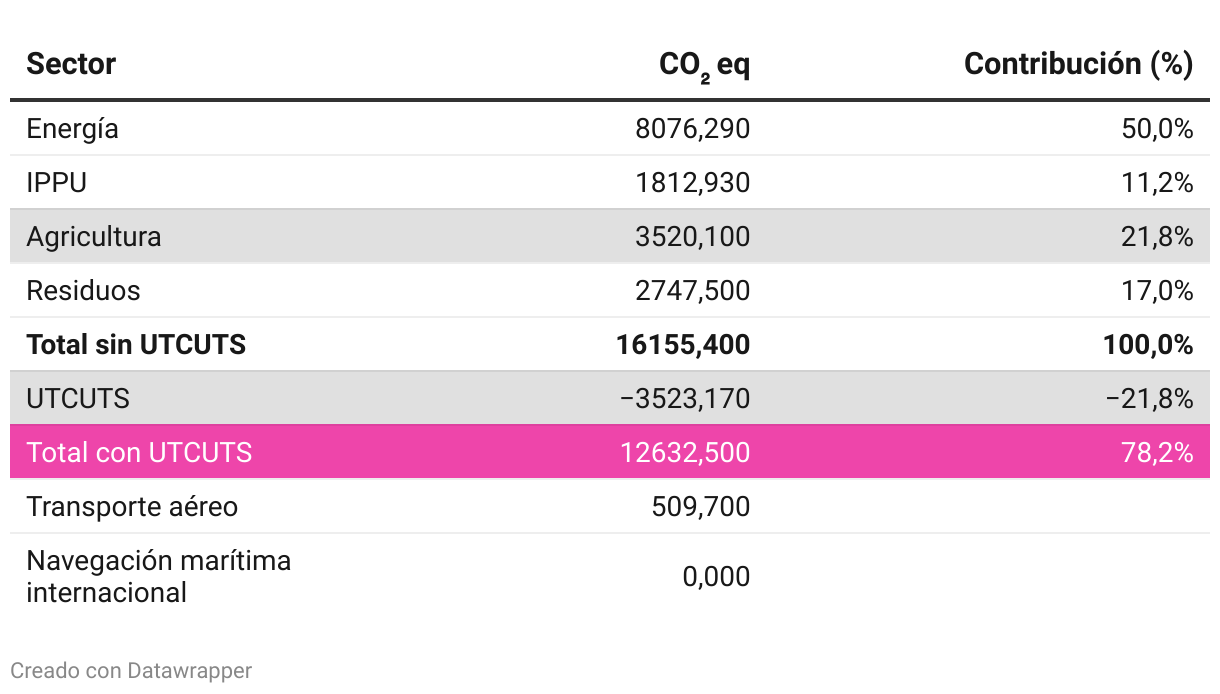The width and height of the screenshot is (1220, 694).
Task: Select the Agricultura row label
Action: (x=94, y=237)
